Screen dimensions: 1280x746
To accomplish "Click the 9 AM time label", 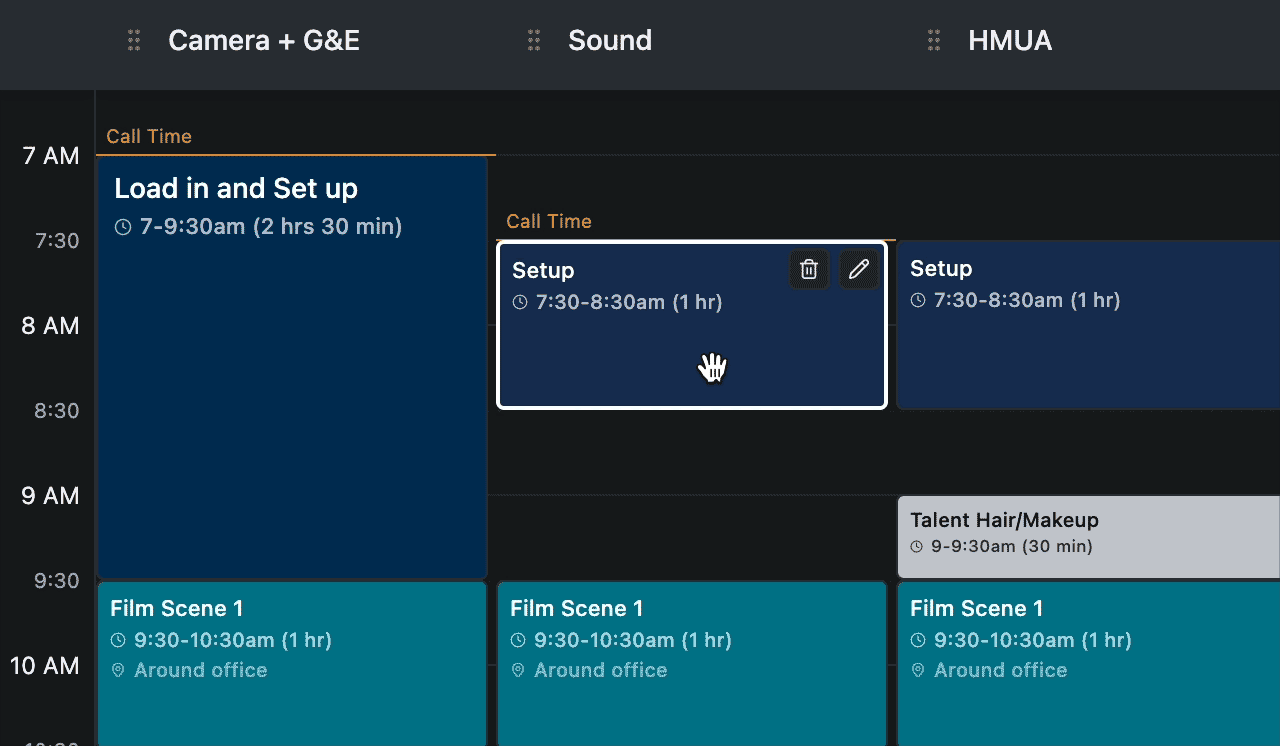I will pyautogui.click(x=50, y=496).
